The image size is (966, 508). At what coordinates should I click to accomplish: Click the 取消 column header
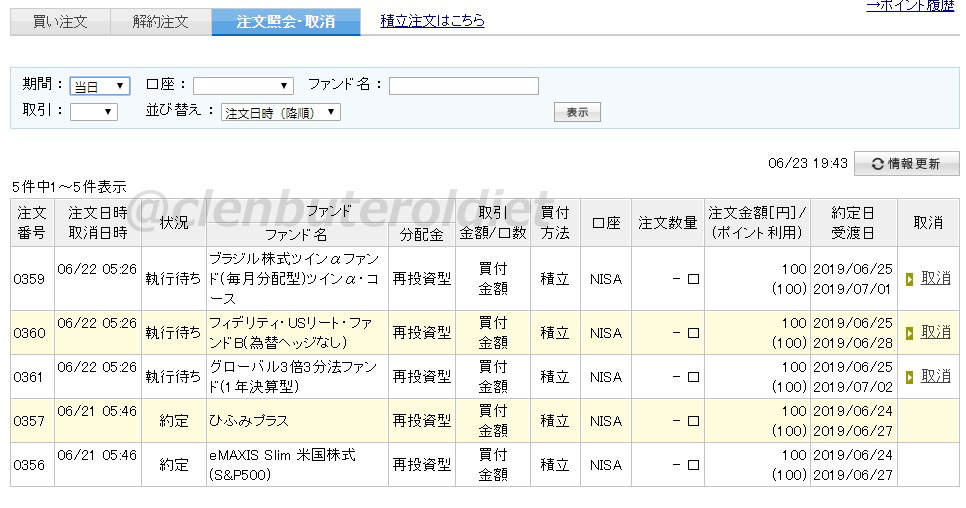(x=928, y=223)
